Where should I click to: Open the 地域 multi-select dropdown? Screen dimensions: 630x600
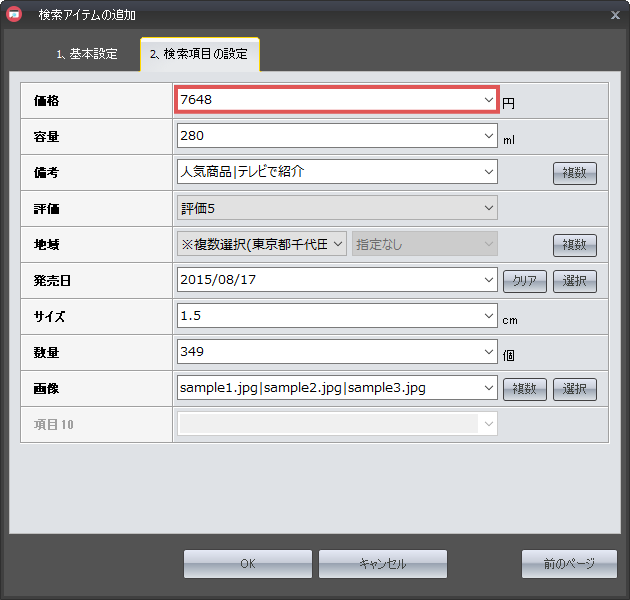click(x=337, y=244)
